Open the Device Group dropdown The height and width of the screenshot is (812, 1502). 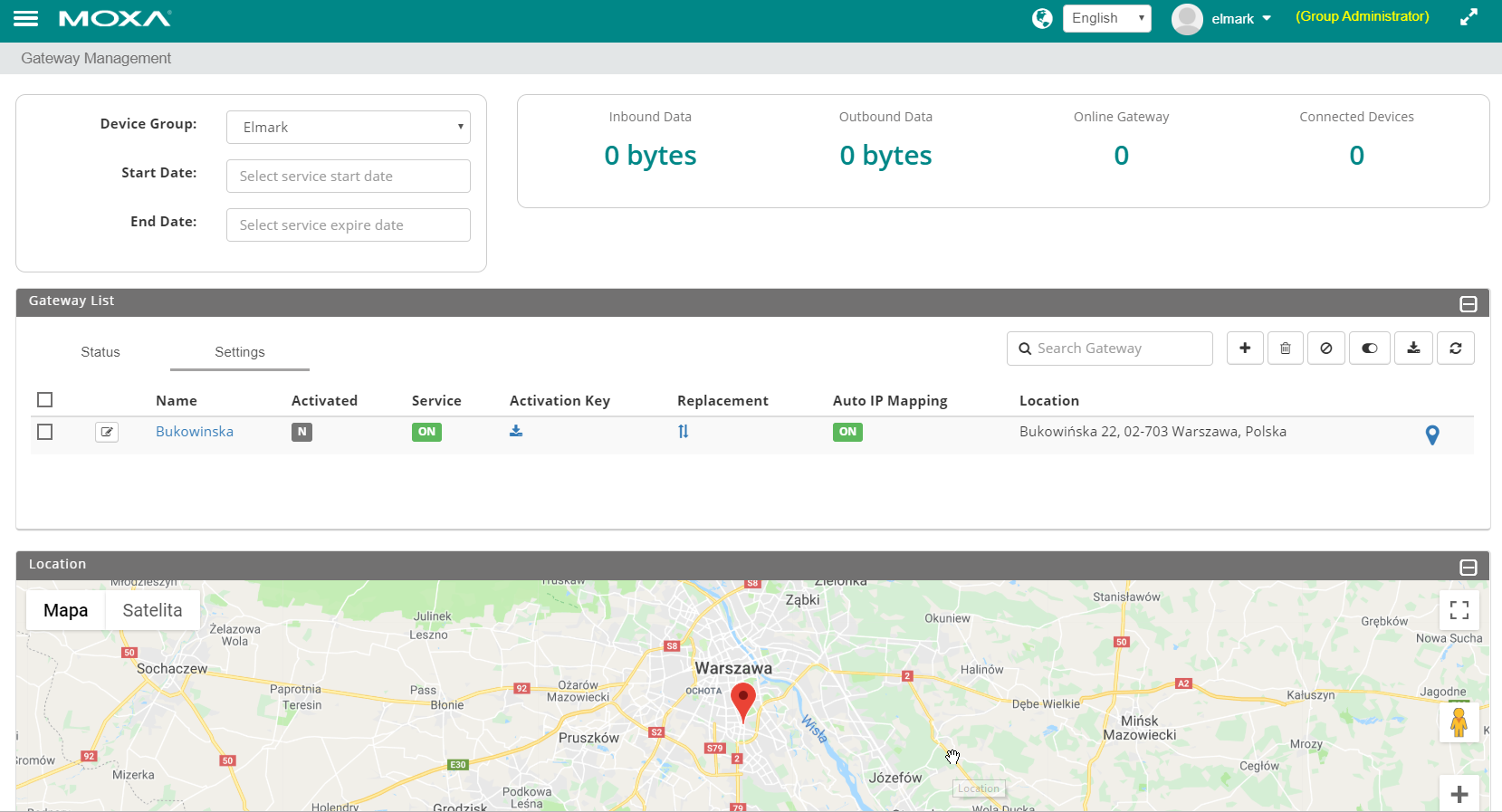click(x=349, y=128)
